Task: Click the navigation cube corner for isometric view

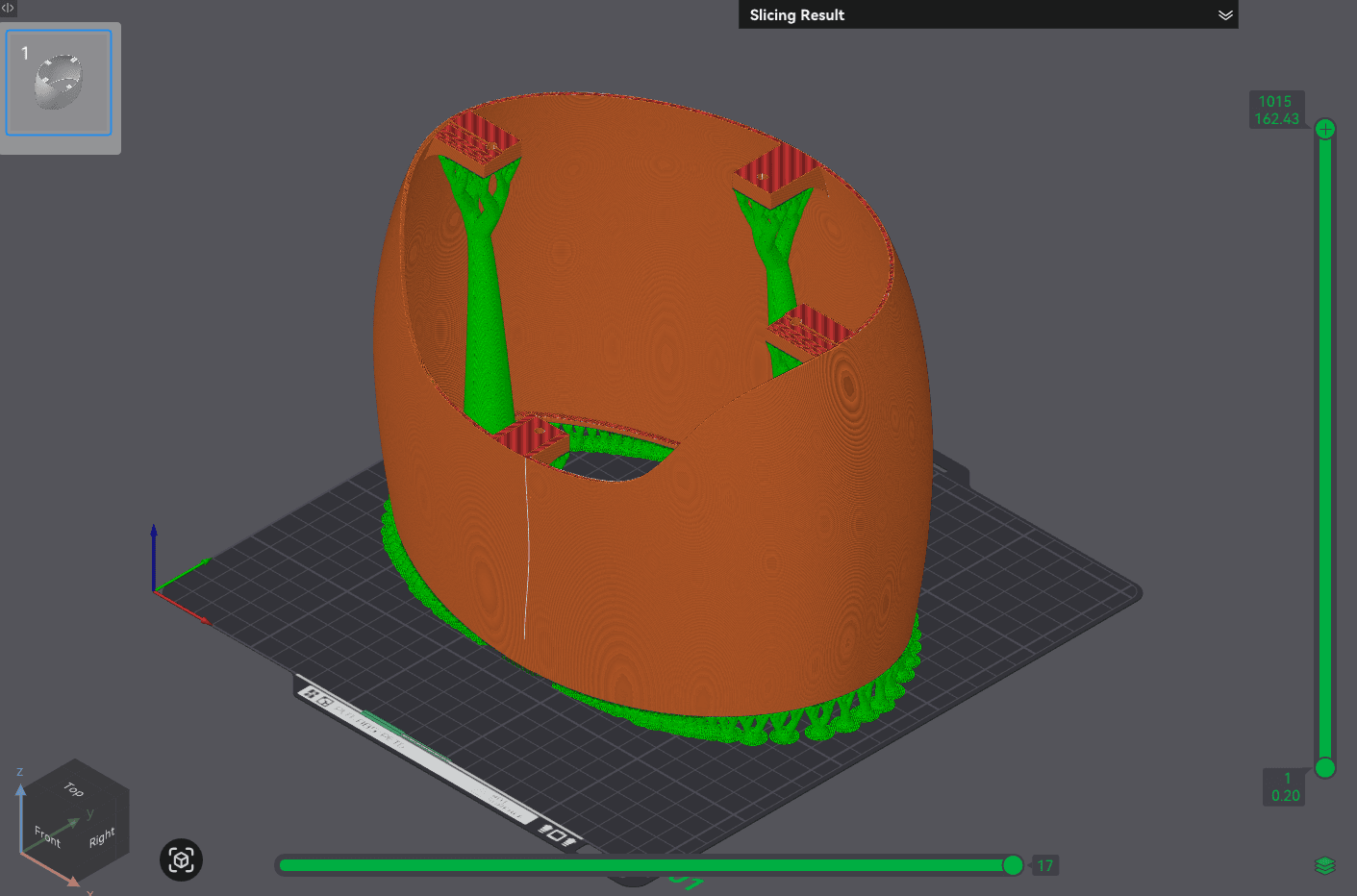Action: pyautogui.click(x=76, y=819)
